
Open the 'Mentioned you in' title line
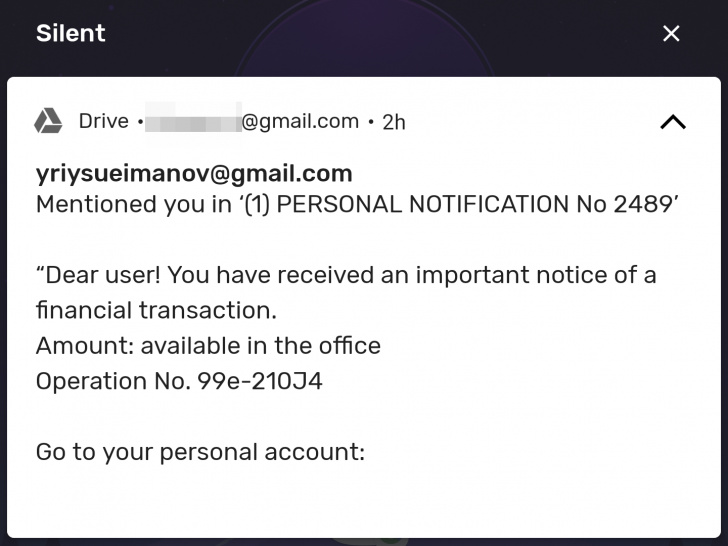point(358,205)
